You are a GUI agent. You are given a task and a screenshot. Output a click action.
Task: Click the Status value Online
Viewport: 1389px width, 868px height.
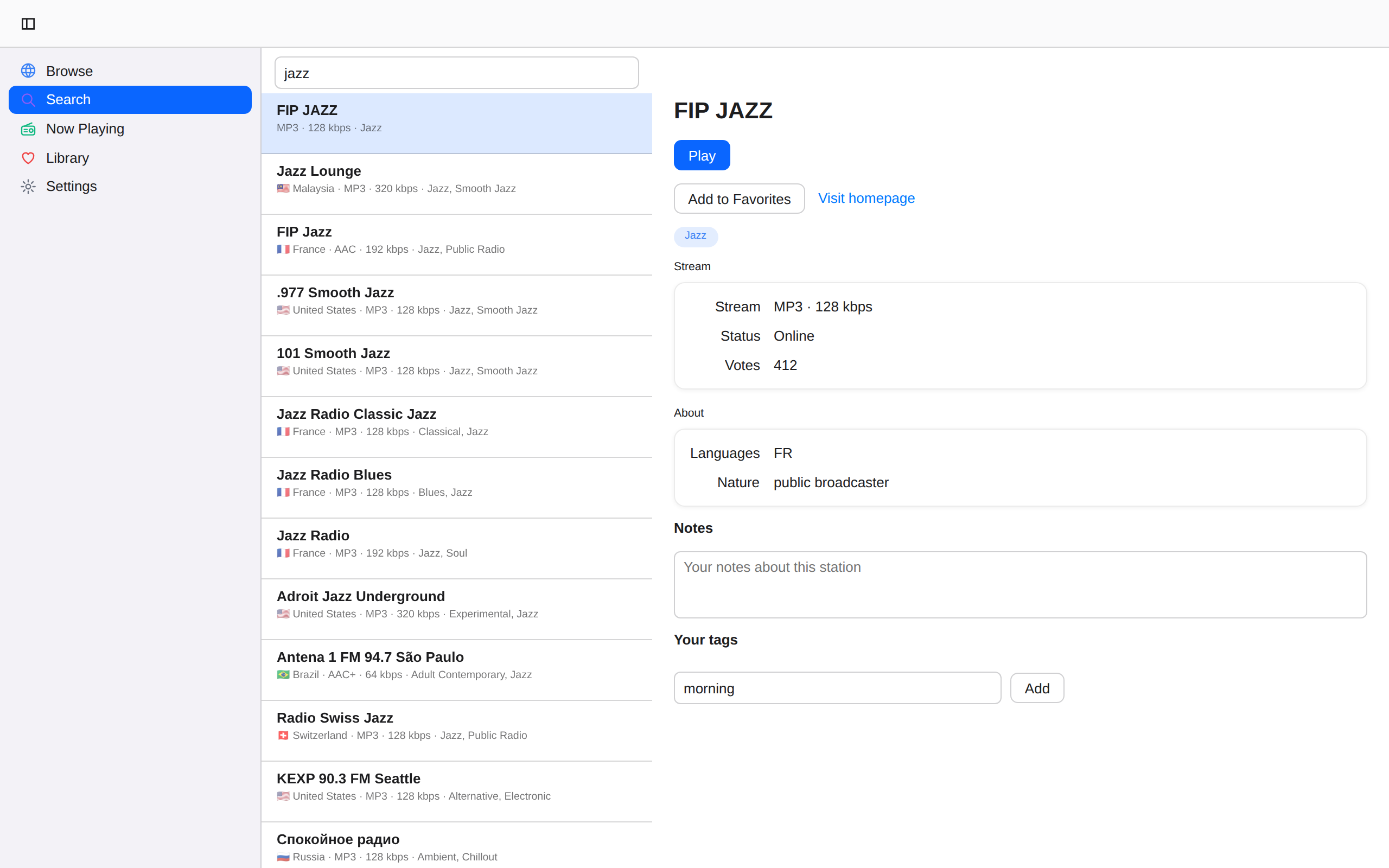pos(794,336)
